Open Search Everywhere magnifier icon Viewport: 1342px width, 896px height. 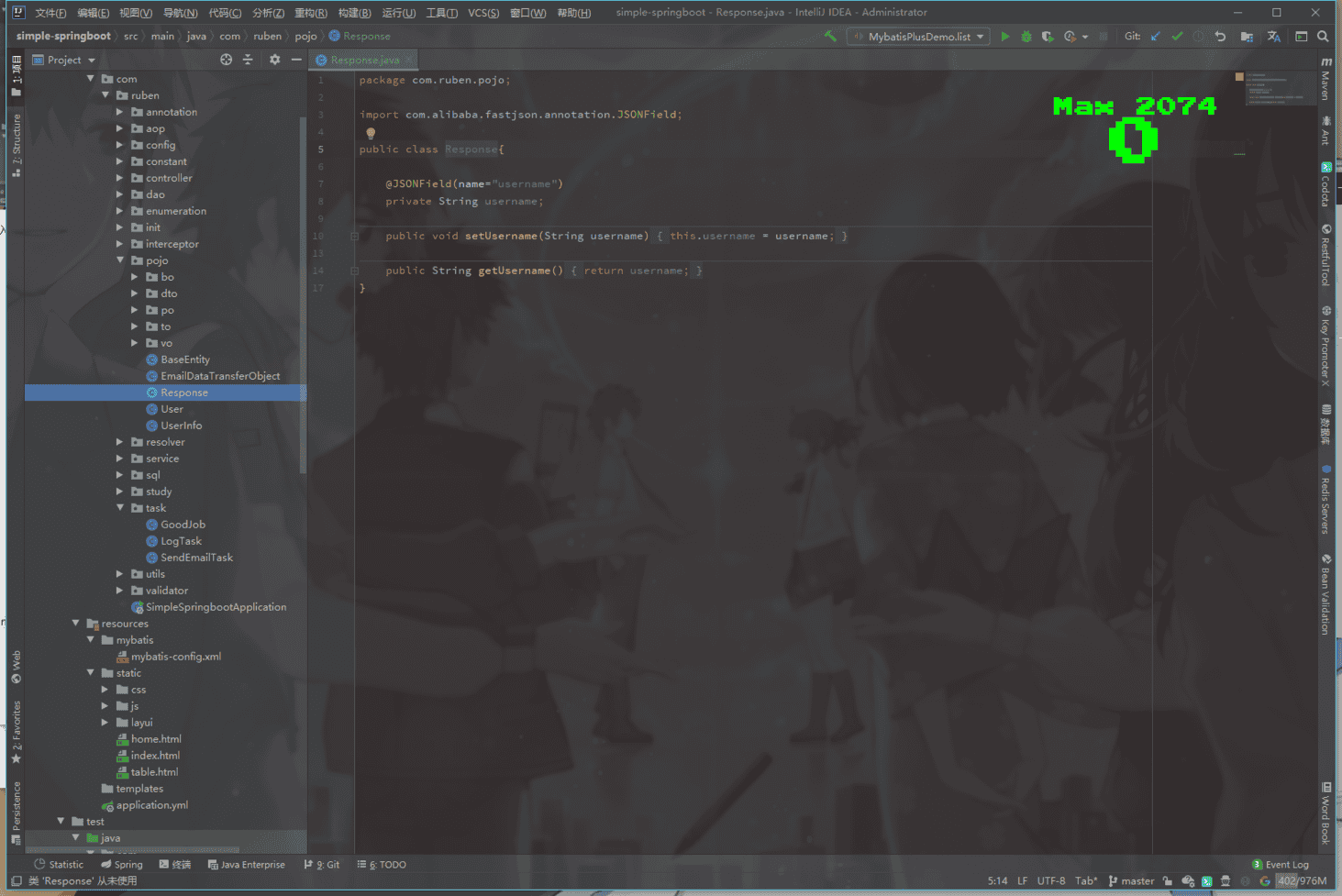point(1323,37)
